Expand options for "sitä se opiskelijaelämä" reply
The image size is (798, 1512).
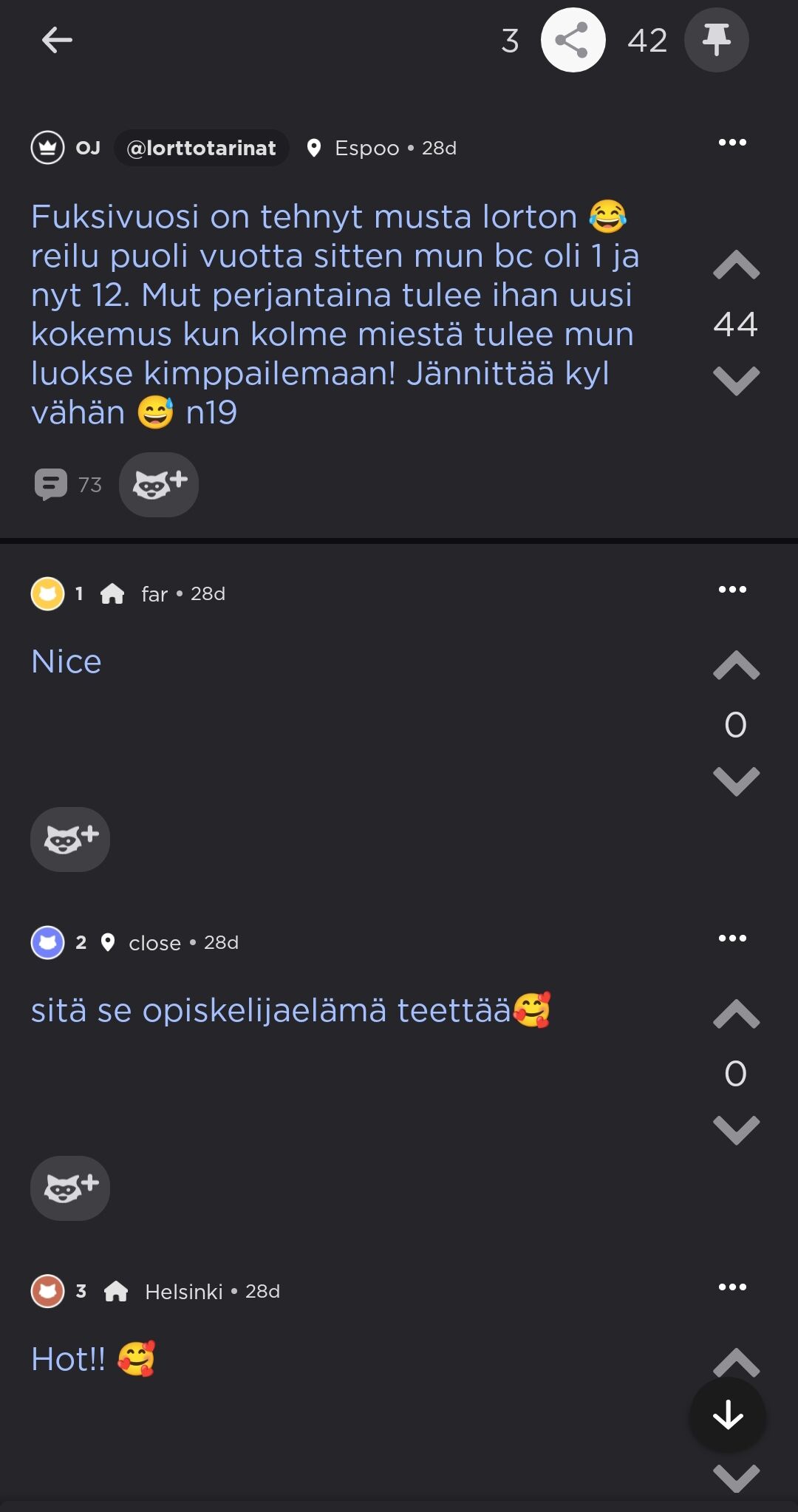coord(732,939)
